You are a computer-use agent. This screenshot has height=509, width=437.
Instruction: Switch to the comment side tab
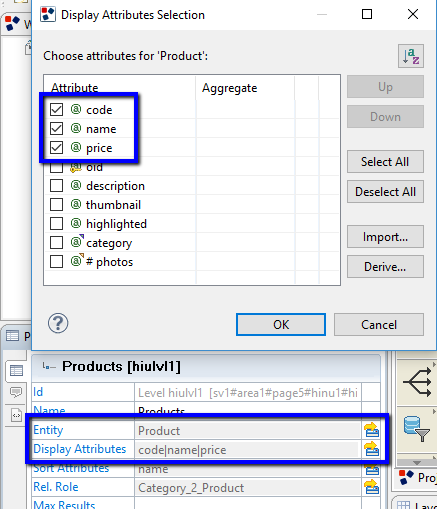point(16,392)
